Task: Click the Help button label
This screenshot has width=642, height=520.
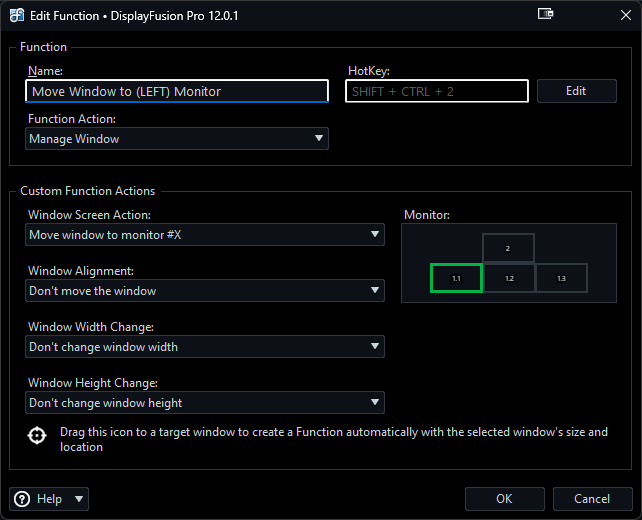Action: point(49,499)
